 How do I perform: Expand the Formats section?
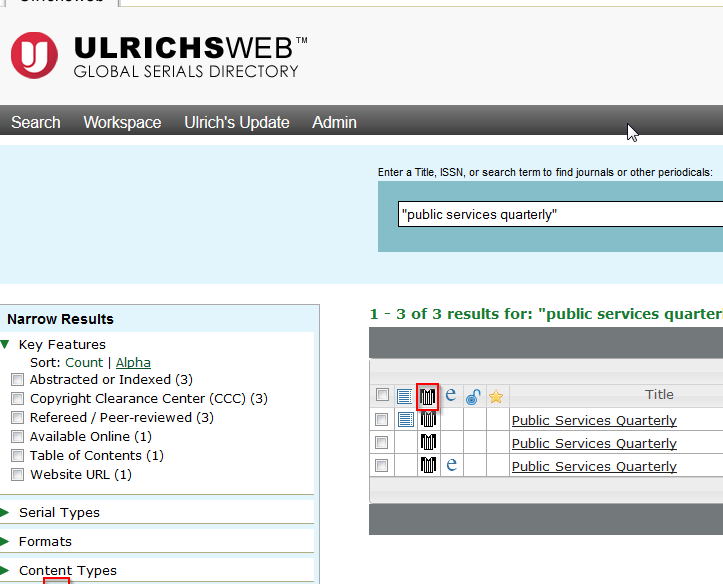click(5, 541)
